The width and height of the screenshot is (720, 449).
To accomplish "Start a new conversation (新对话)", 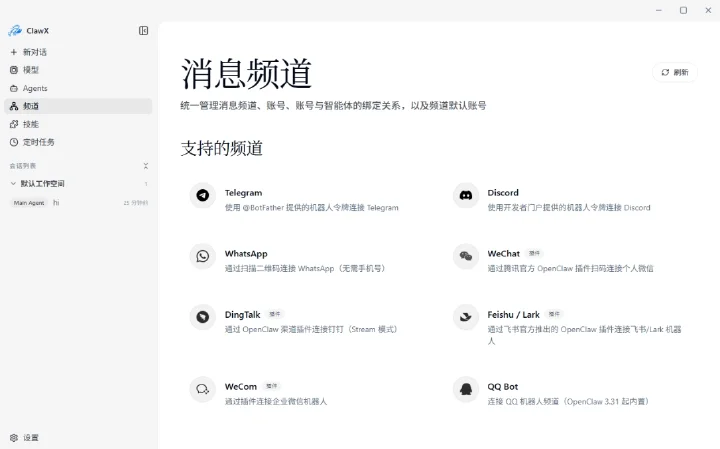I will (x=78, y=52).
